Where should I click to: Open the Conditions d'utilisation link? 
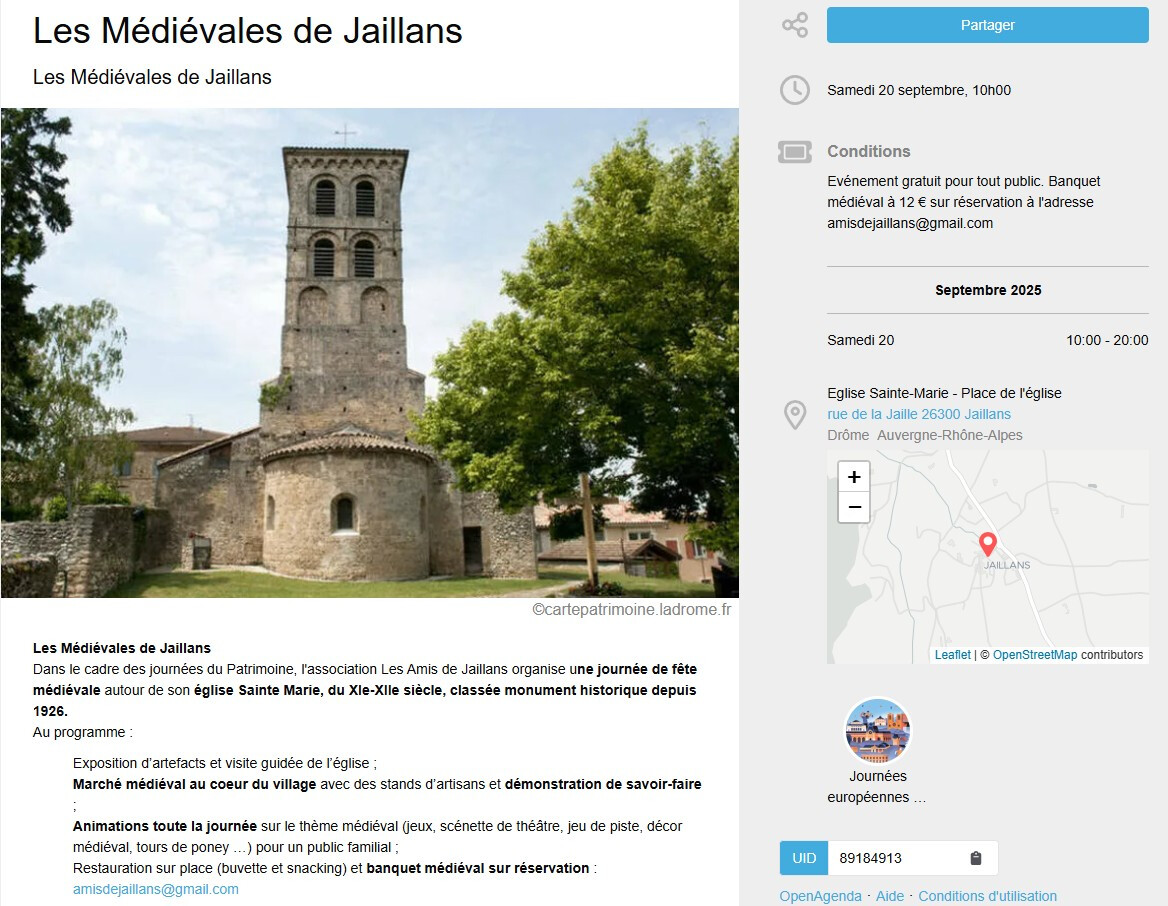pos(987,896)
